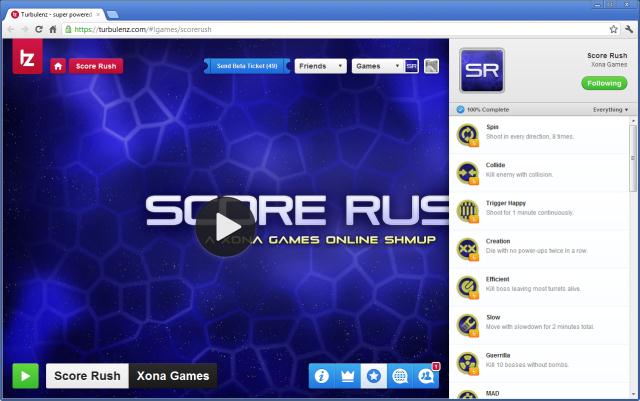
Task: Play the Score Rush video overlay
Action: tap(226, 227)
